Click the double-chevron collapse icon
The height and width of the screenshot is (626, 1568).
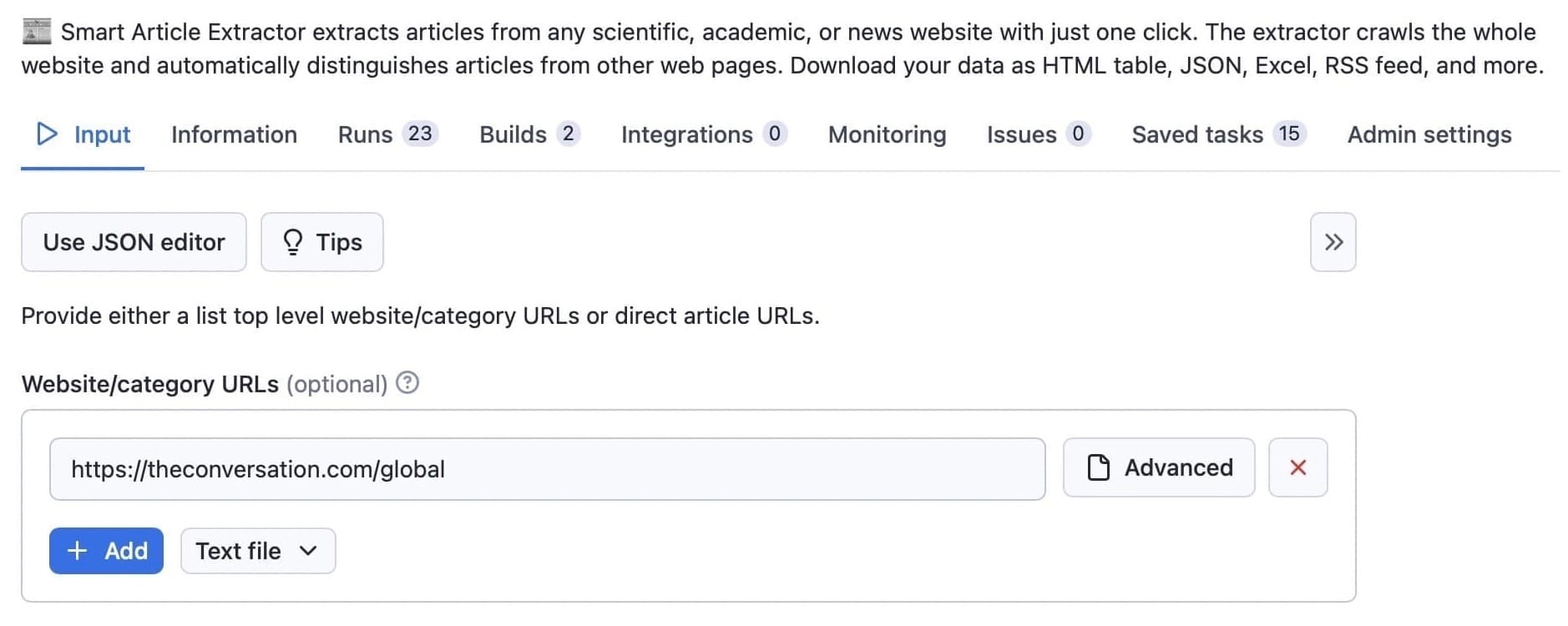1333,242
